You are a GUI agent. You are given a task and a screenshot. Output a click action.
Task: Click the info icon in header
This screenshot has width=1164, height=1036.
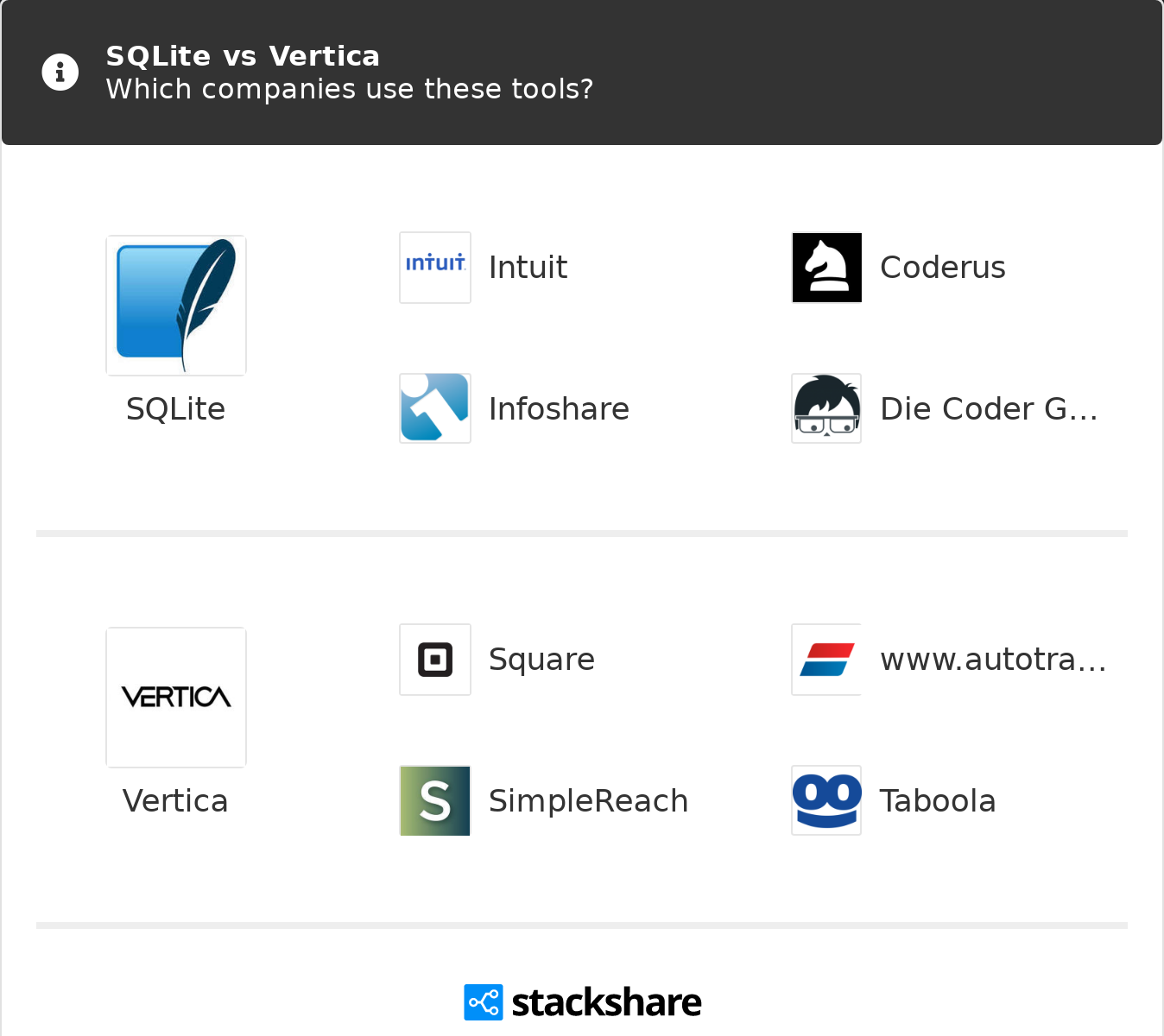[60, 73]
